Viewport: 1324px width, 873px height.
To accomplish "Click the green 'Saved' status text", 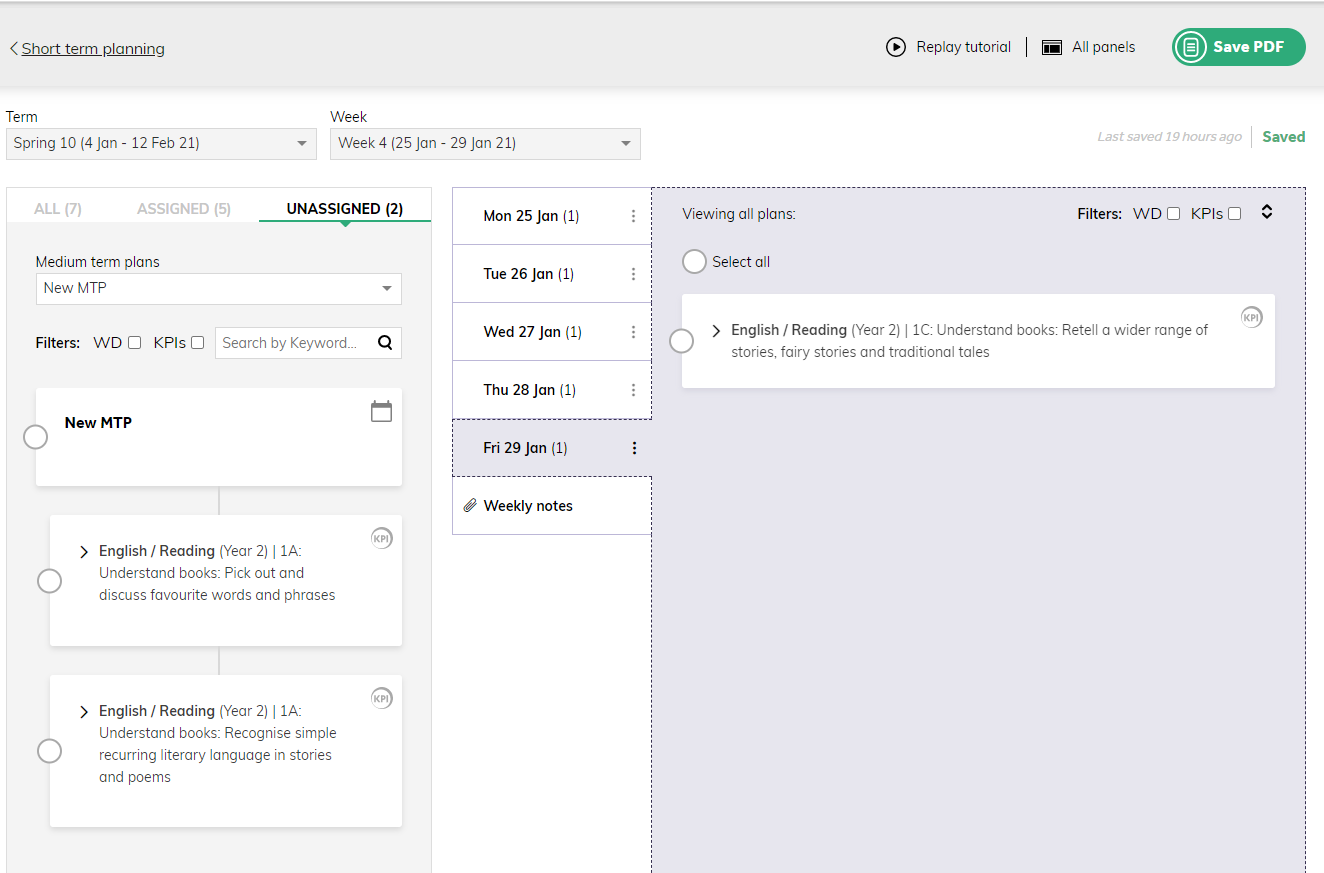I will 1283,137.
